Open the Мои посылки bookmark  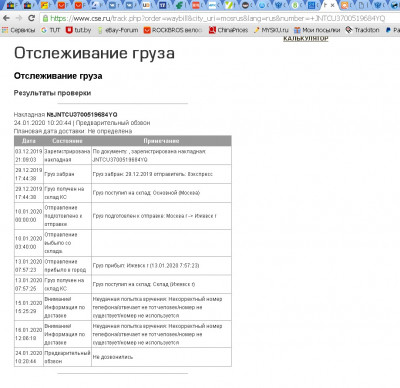tap(317, 30)
